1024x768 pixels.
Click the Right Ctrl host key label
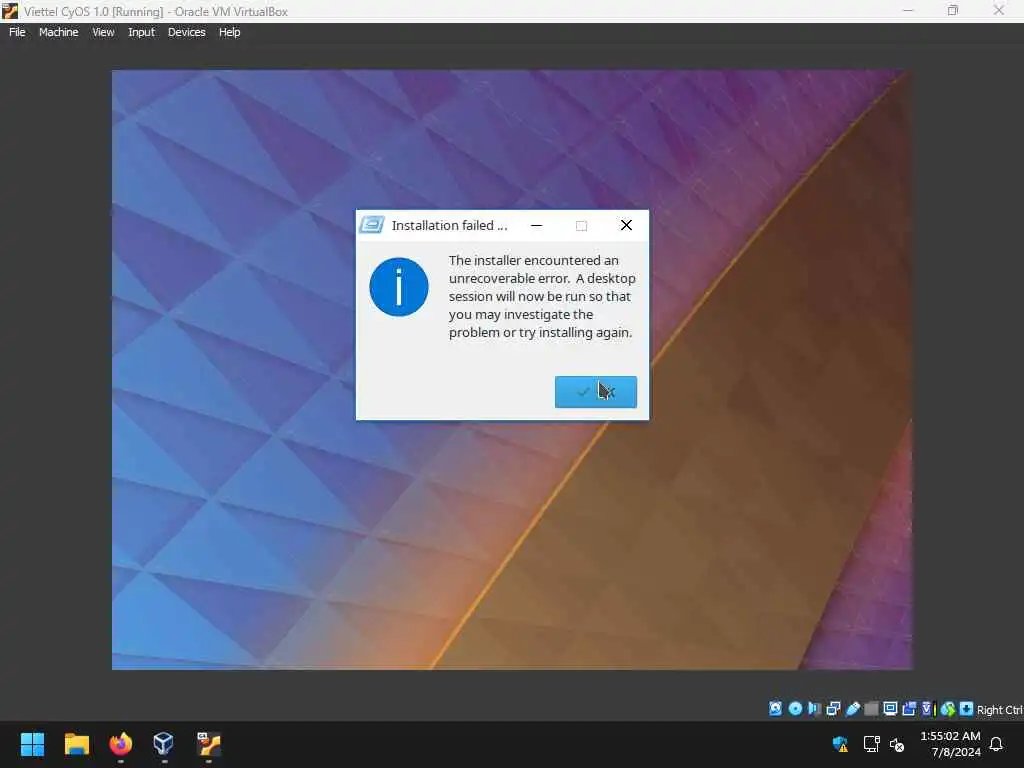click(x=1000, y=709)
